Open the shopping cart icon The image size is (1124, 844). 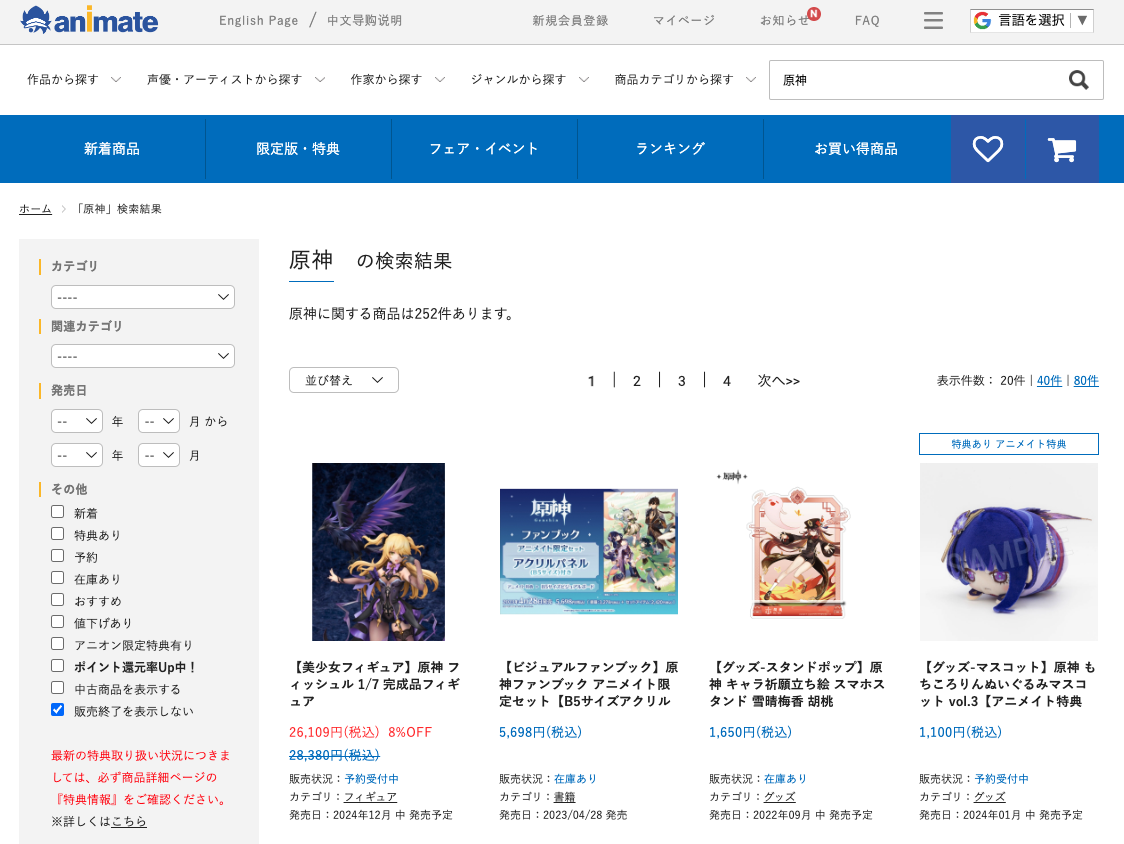tap(1063, 148)
